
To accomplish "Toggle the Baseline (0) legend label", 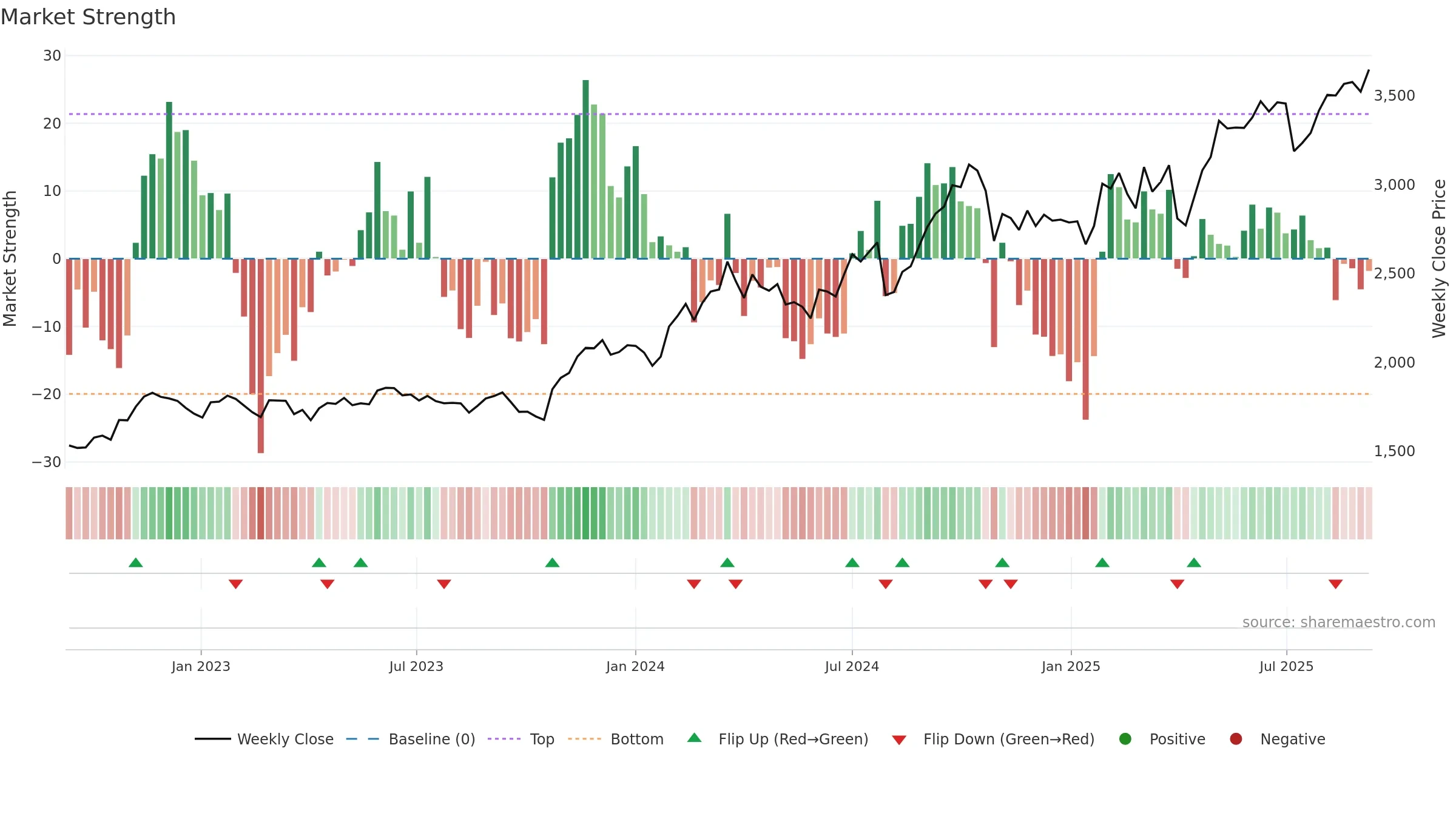I will [432, 740].
